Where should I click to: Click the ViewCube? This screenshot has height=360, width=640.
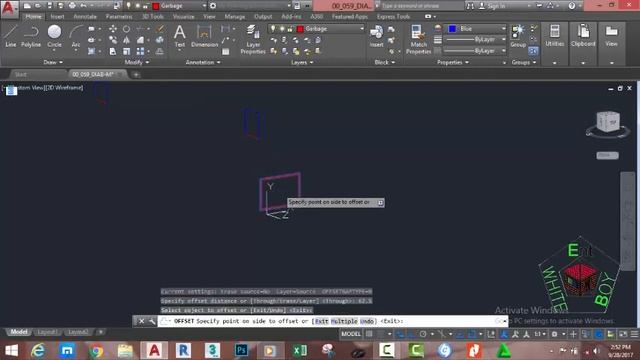pyautogui.click(x=608, y=122)
